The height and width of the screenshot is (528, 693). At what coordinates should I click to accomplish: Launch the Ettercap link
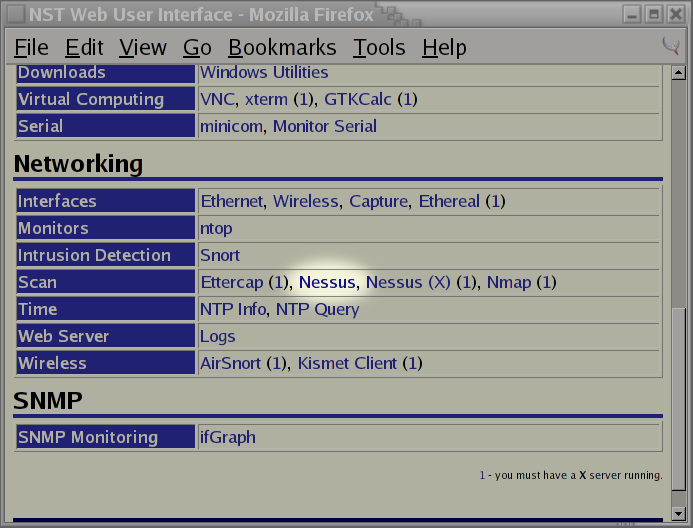(x=232, y=282)
